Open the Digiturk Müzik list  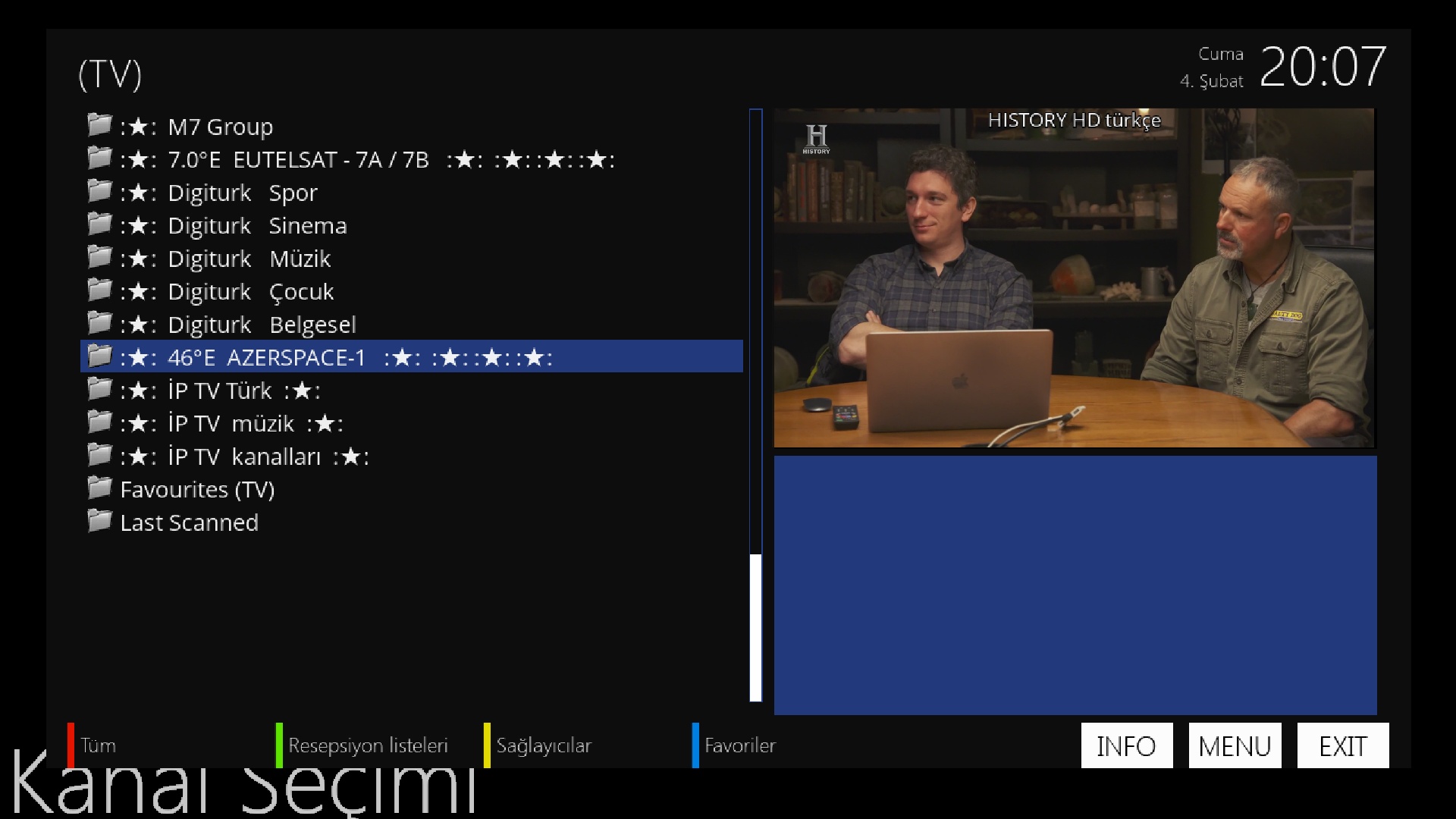click(x=412, y=258)
